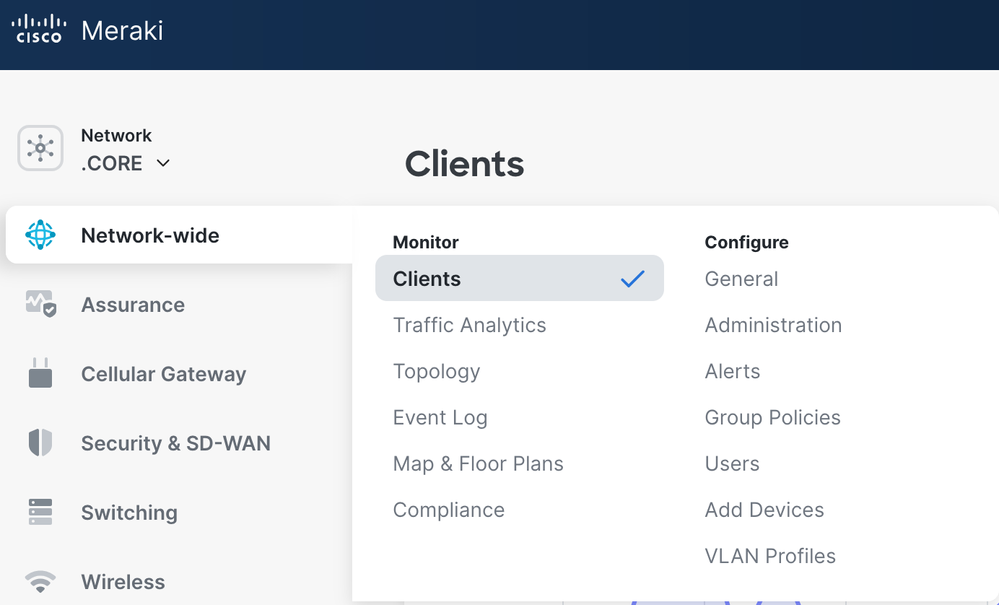This screenshot has height=605, width=999.
Task: Open Compliance under Monitor
Action: pos(449,510)
